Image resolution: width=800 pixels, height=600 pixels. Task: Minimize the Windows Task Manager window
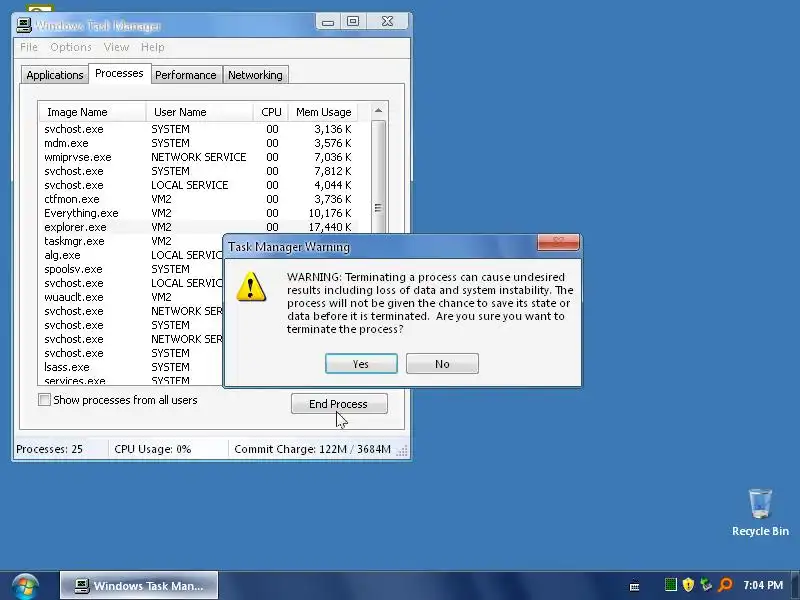tap(328, 22)
